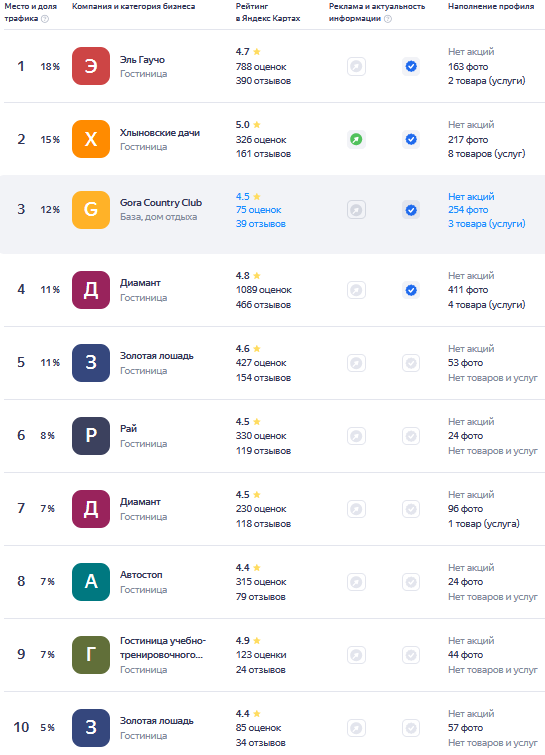Click the green advertising icon for Хлыновские дачи
The image size is (545, 755).
pos(356,140)
